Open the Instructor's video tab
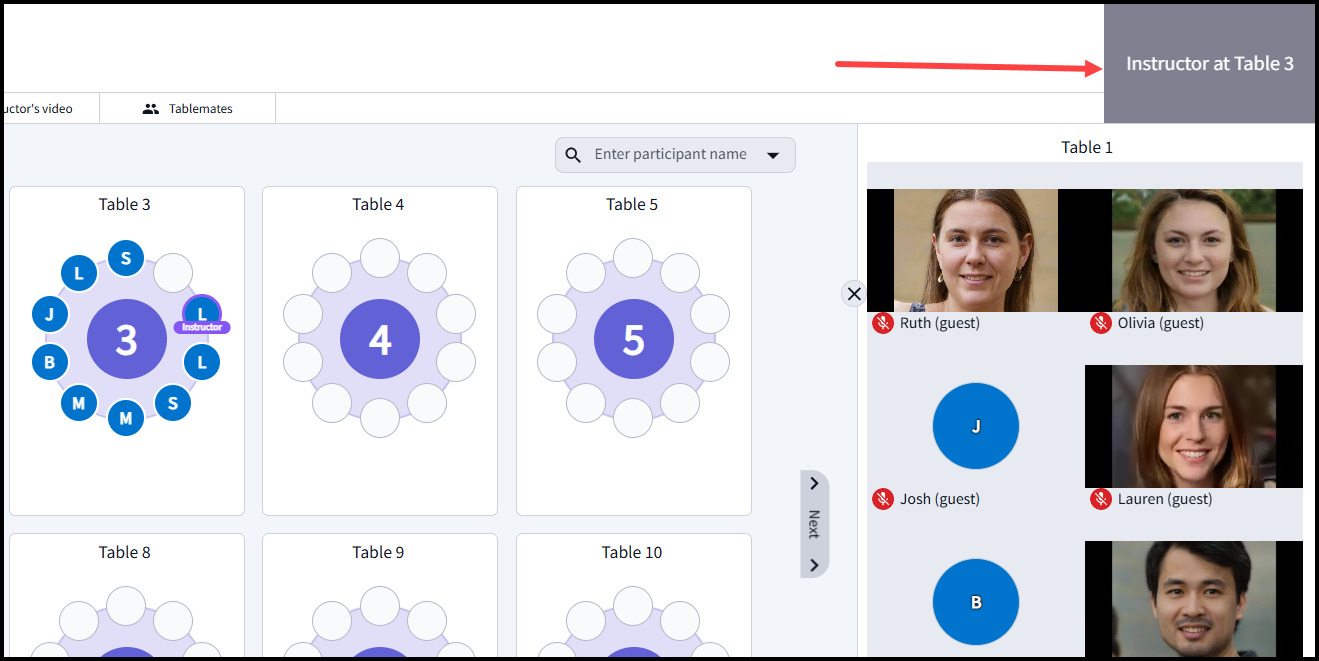 point(50,108)
